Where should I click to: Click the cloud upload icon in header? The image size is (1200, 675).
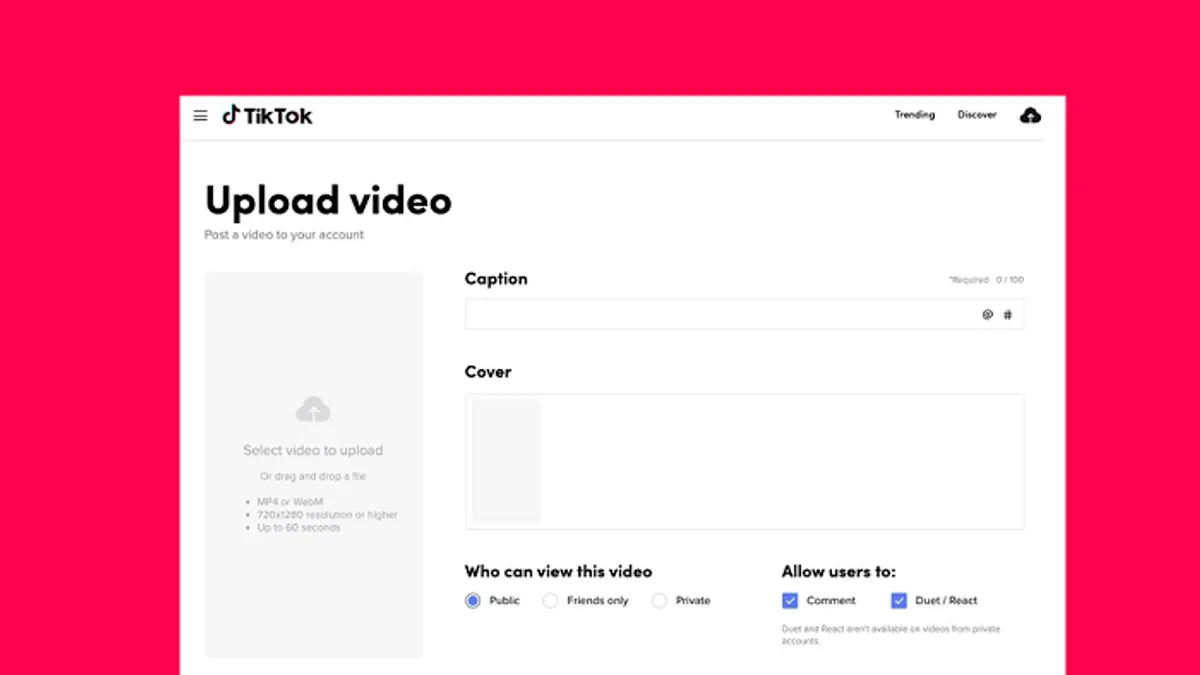coord(1030,115)
